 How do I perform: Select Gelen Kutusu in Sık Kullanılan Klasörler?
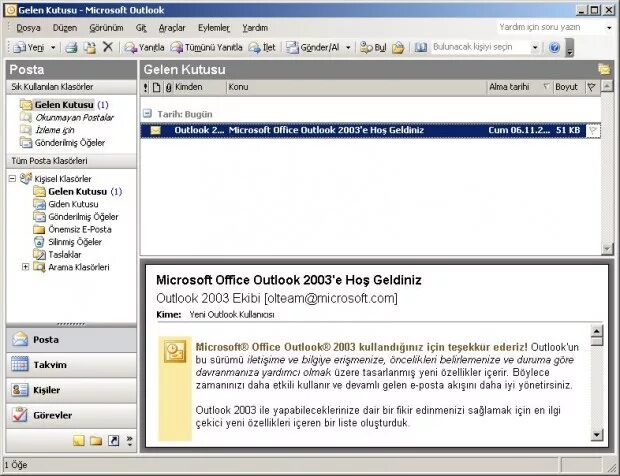click(x=64, y=105)
